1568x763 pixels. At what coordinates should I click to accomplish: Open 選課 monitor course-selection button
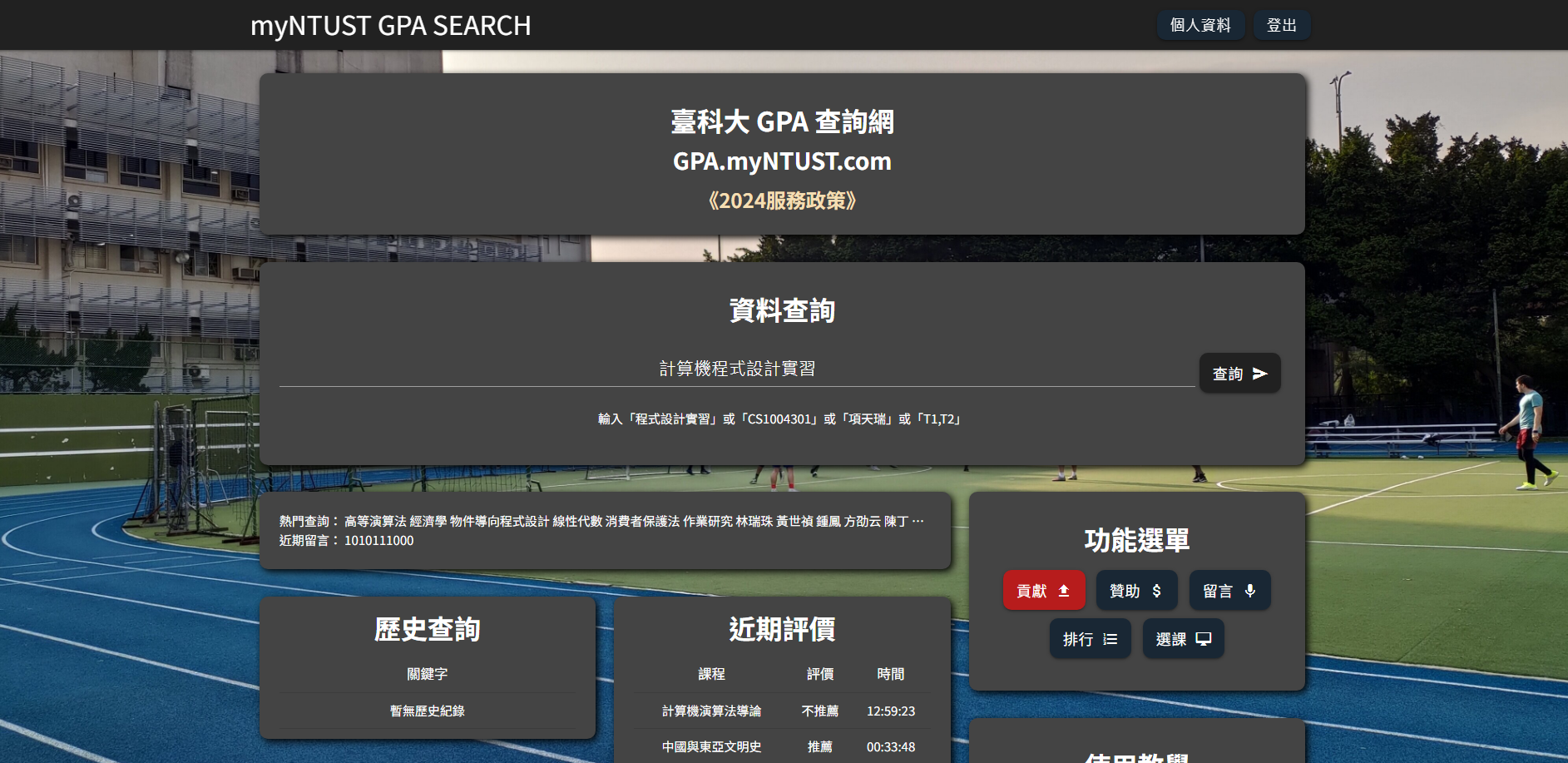(1183, 639)
